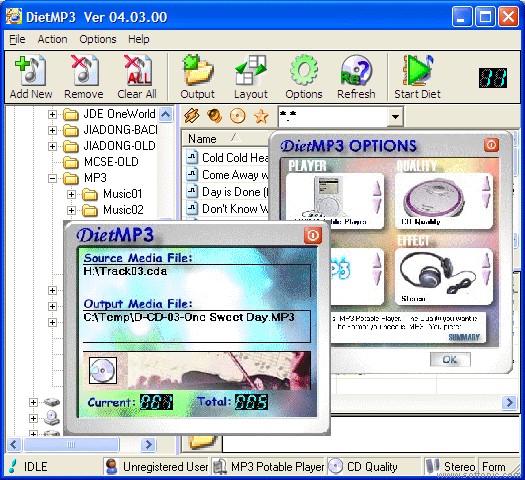The height and width of the screenshot is (480, 525).
Task: Open the Options gear toolbar icon
Action: (x=304, y=70)
